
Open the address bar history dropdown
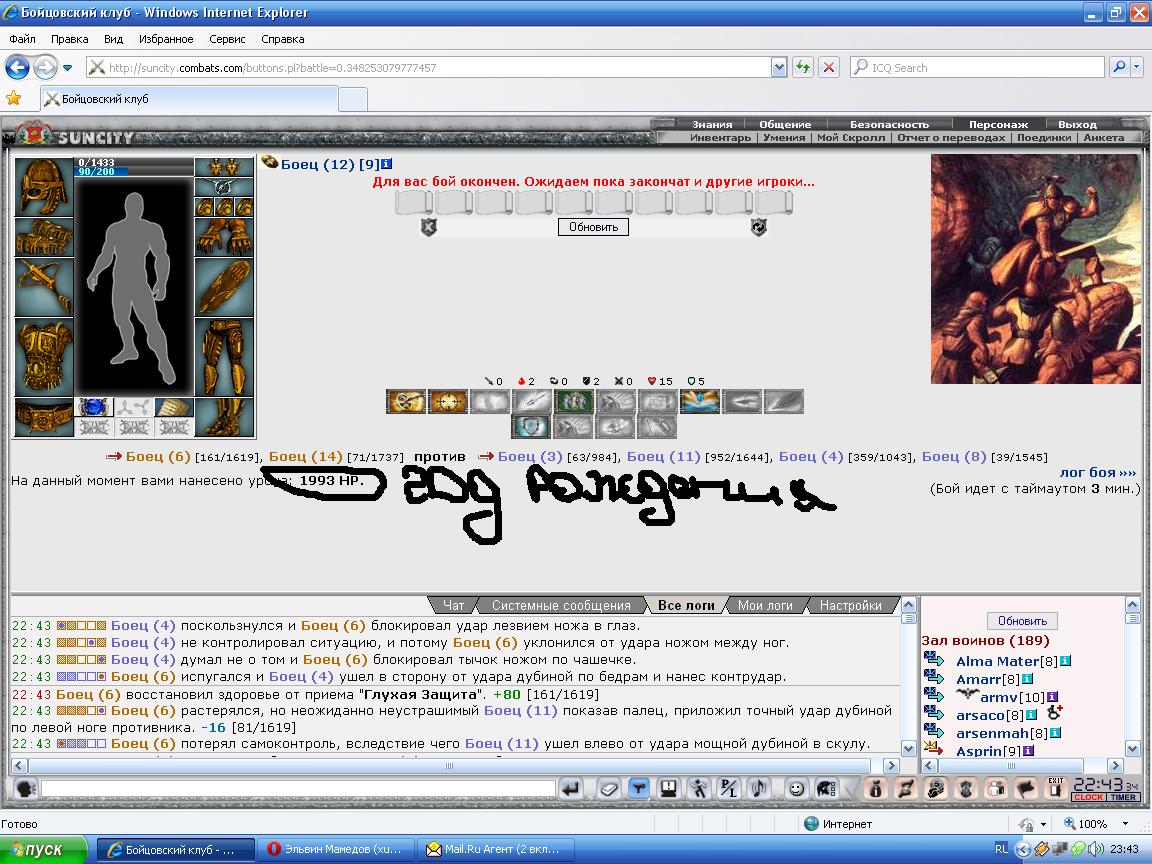780,68
